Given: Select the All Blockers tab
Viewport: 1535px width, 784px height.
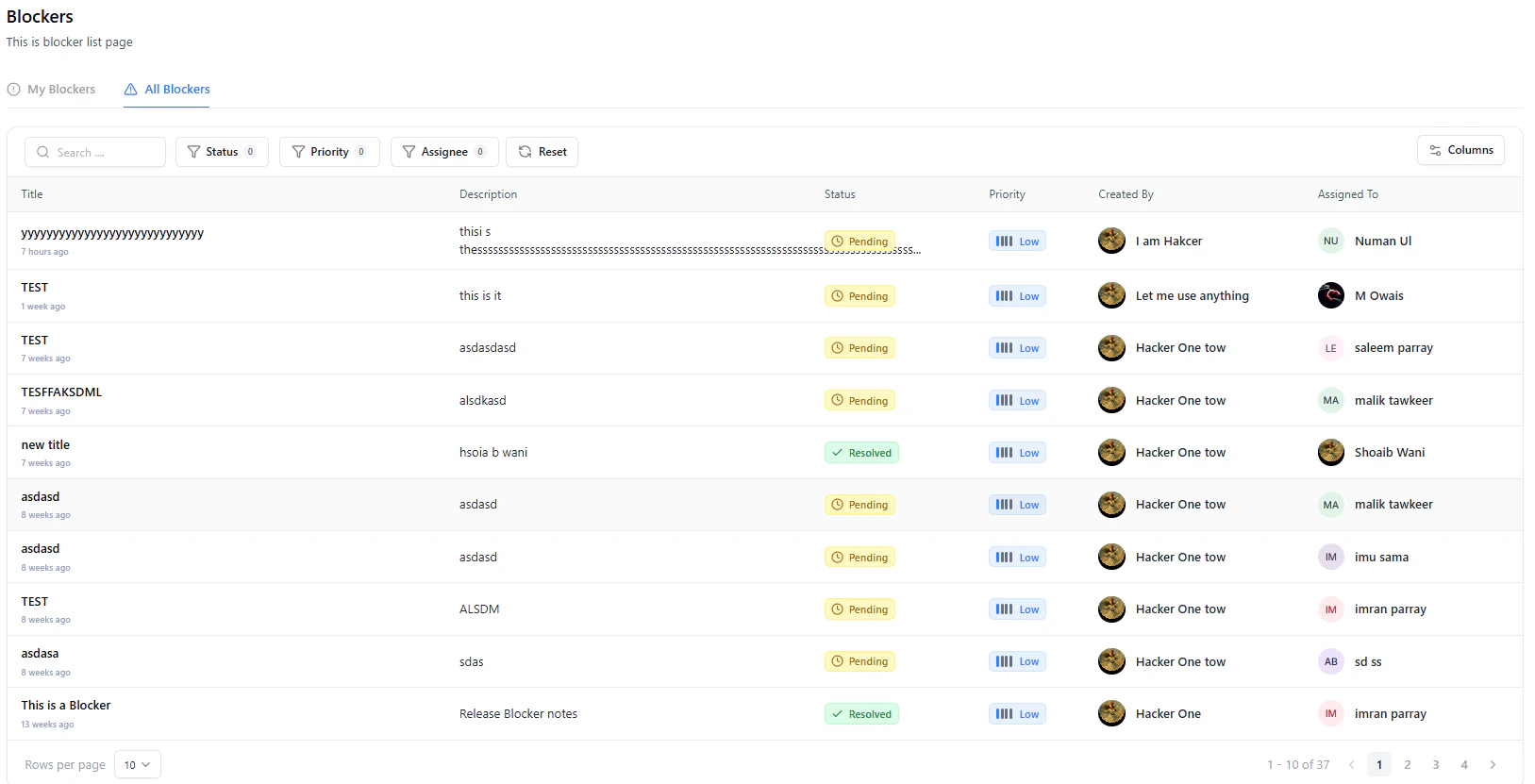Looking at the screenshot, I should (167, 90).
